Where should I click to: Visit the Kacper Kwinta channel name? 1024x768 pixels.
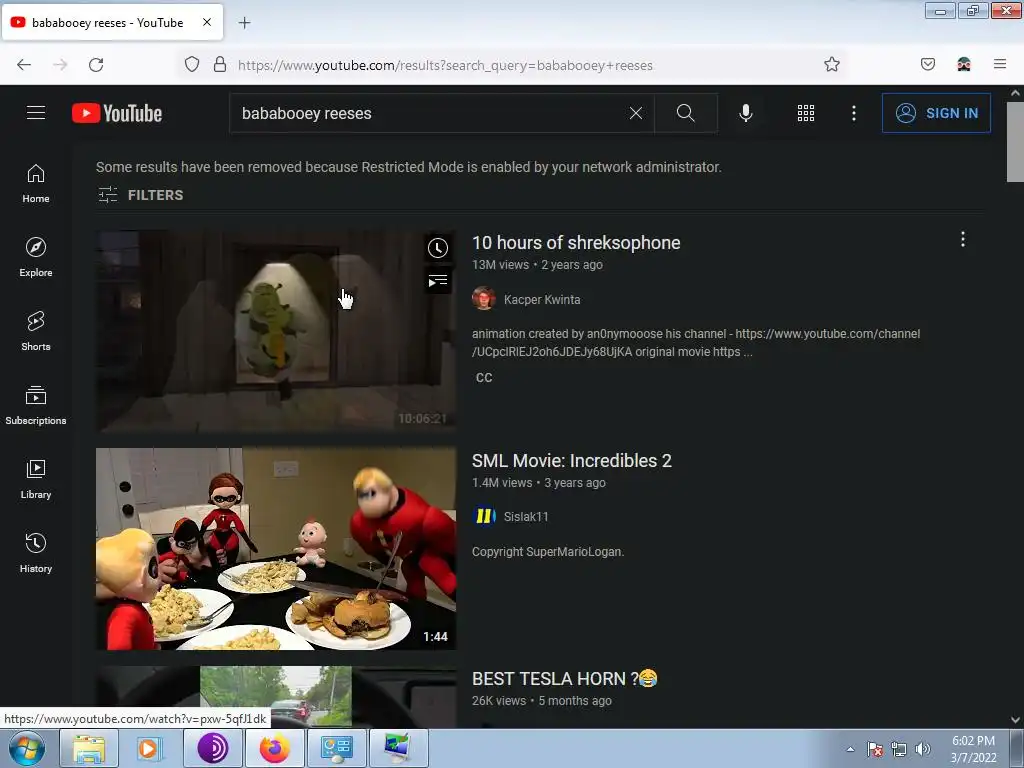(542, 299)
